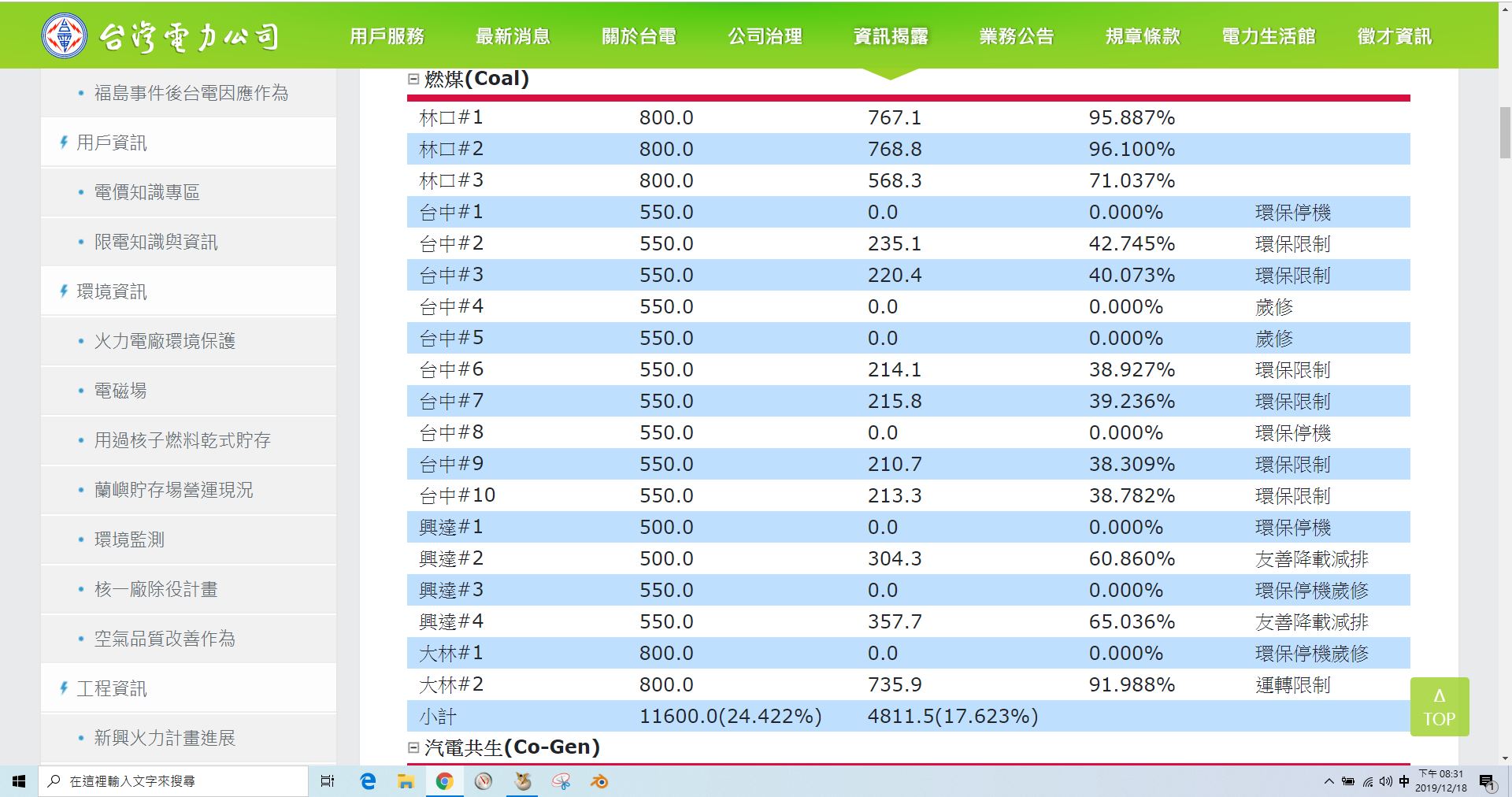Click 環保停機歲修 note in 興達#3 row
Image resolution: width=1512 pixels, height=797 pixels.
click(x=1311, y=590)
